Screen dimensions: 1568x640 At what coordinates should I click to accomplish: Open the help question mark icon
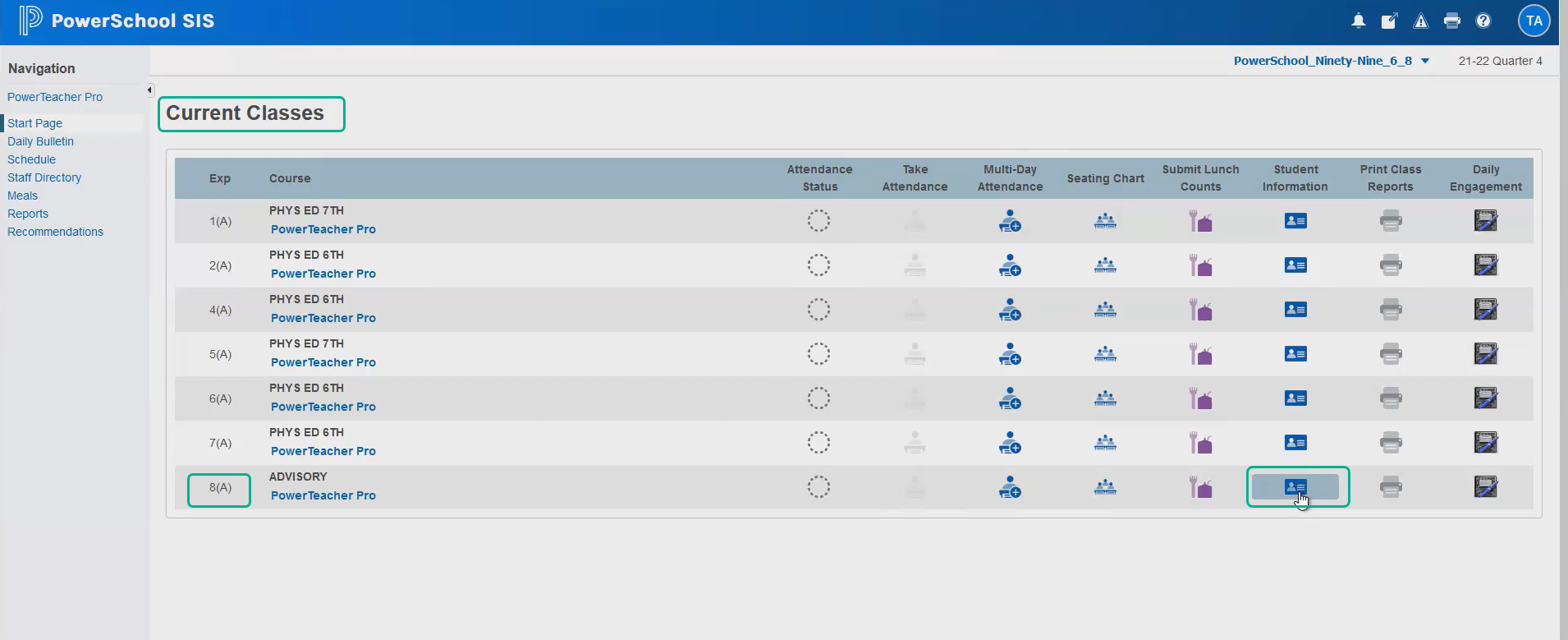1483,21
